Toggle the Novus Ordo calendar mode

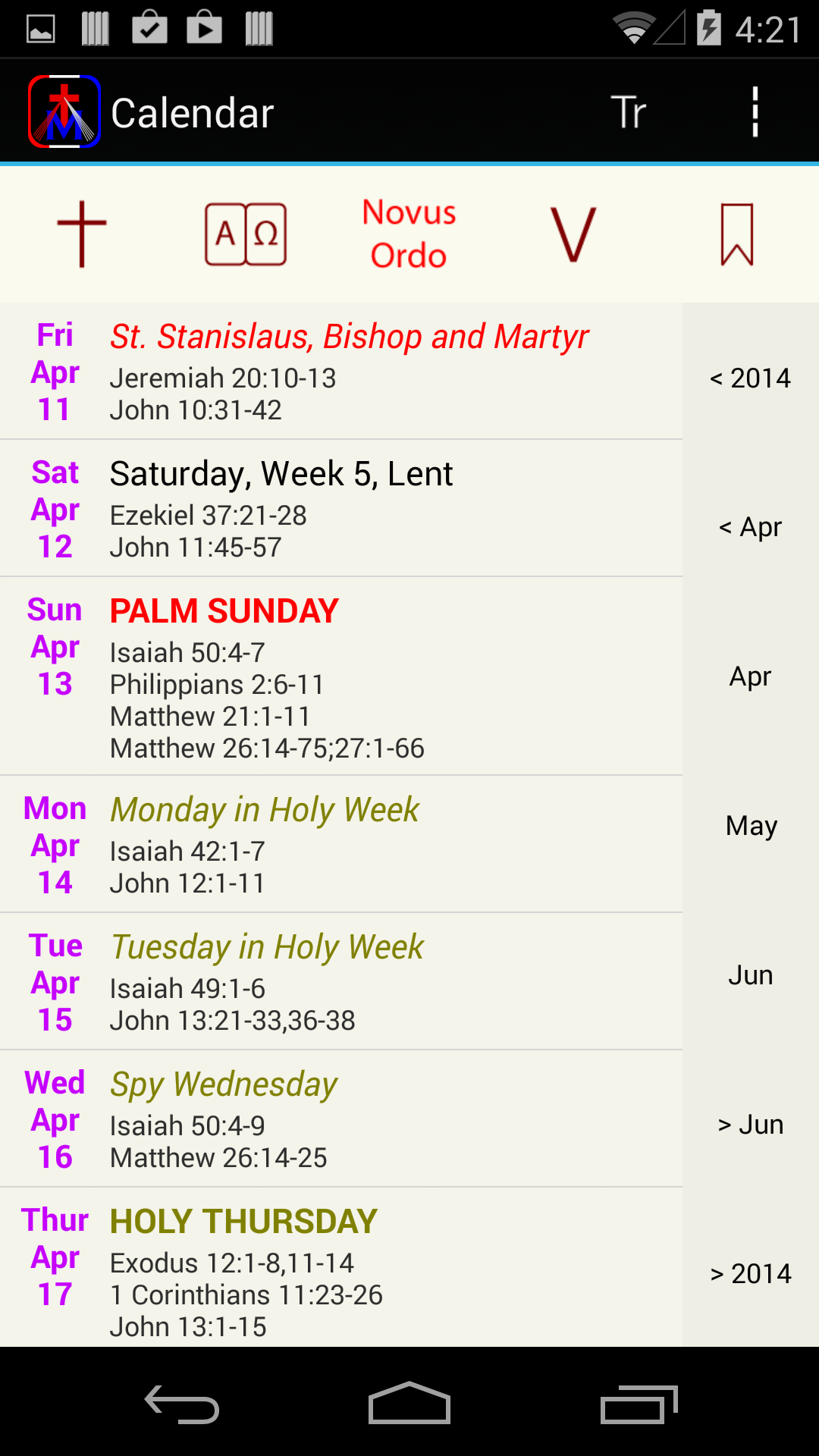pos(409,234)
